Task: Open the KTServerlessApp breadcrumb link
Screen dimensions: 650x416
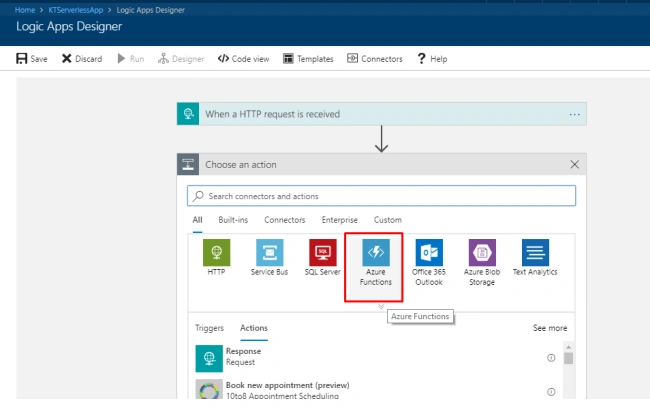Action: pos(75,10)
